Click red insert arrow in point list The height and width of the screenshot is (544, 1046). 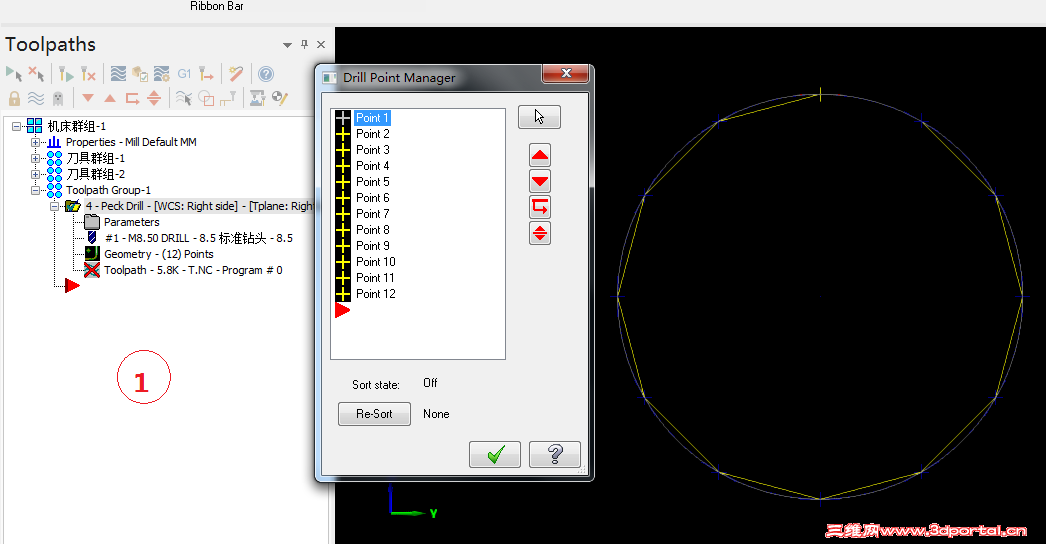pos(342,310)
